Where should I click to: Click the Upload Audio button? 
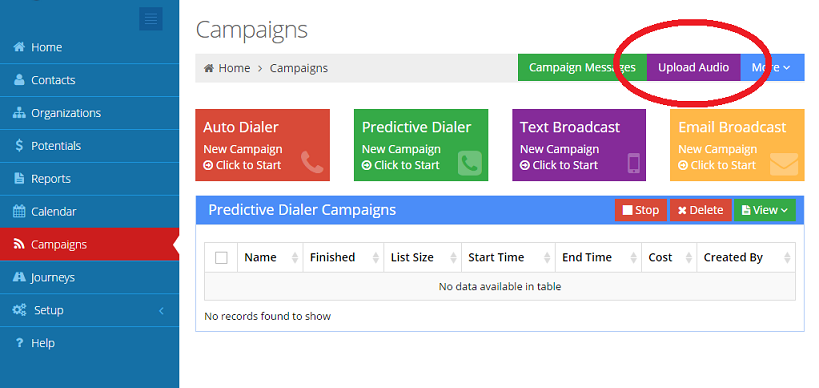point(694,67)
